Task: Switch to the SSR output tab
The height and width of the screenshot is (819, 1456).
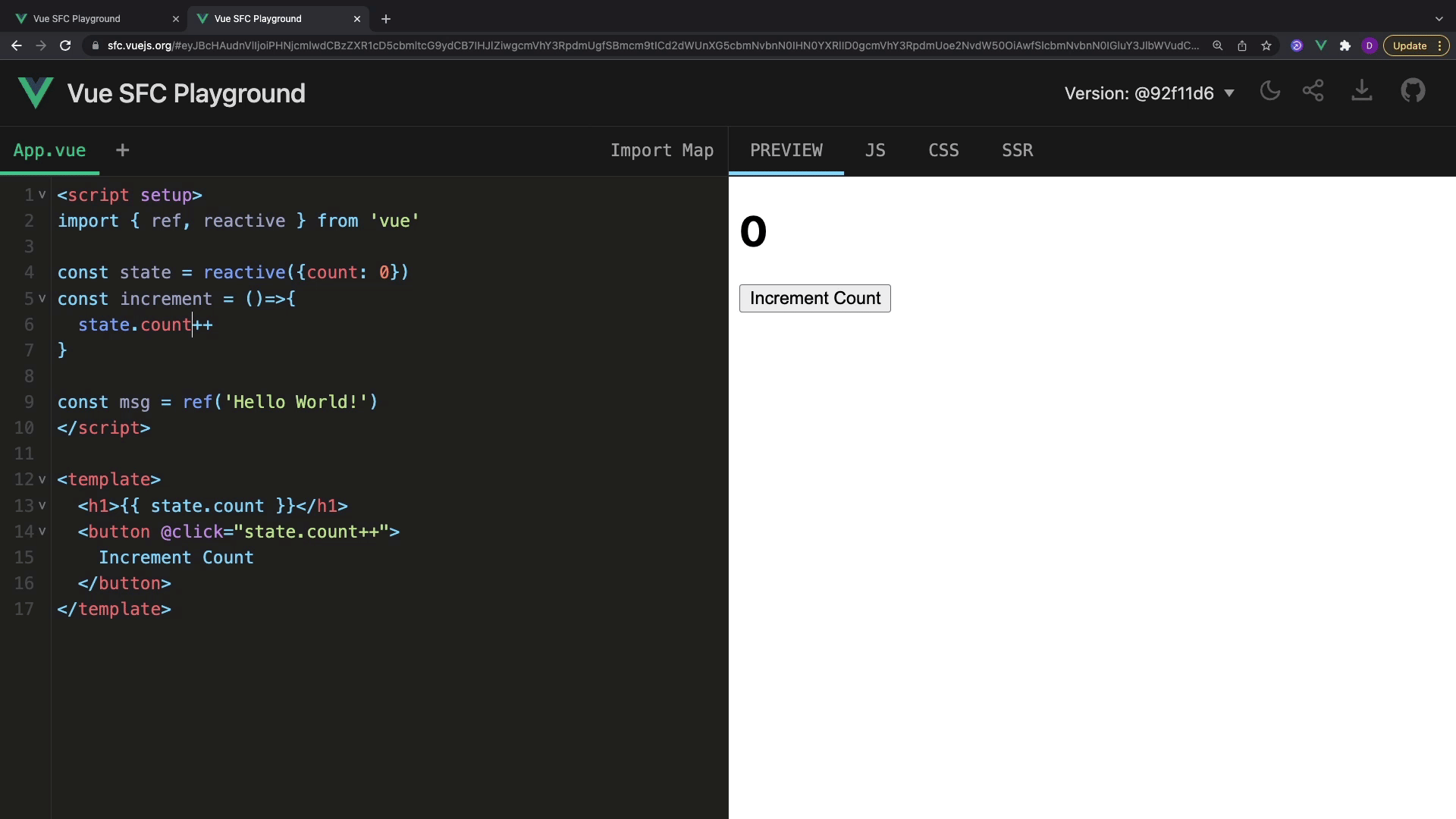Action: tap(1017, 150)
